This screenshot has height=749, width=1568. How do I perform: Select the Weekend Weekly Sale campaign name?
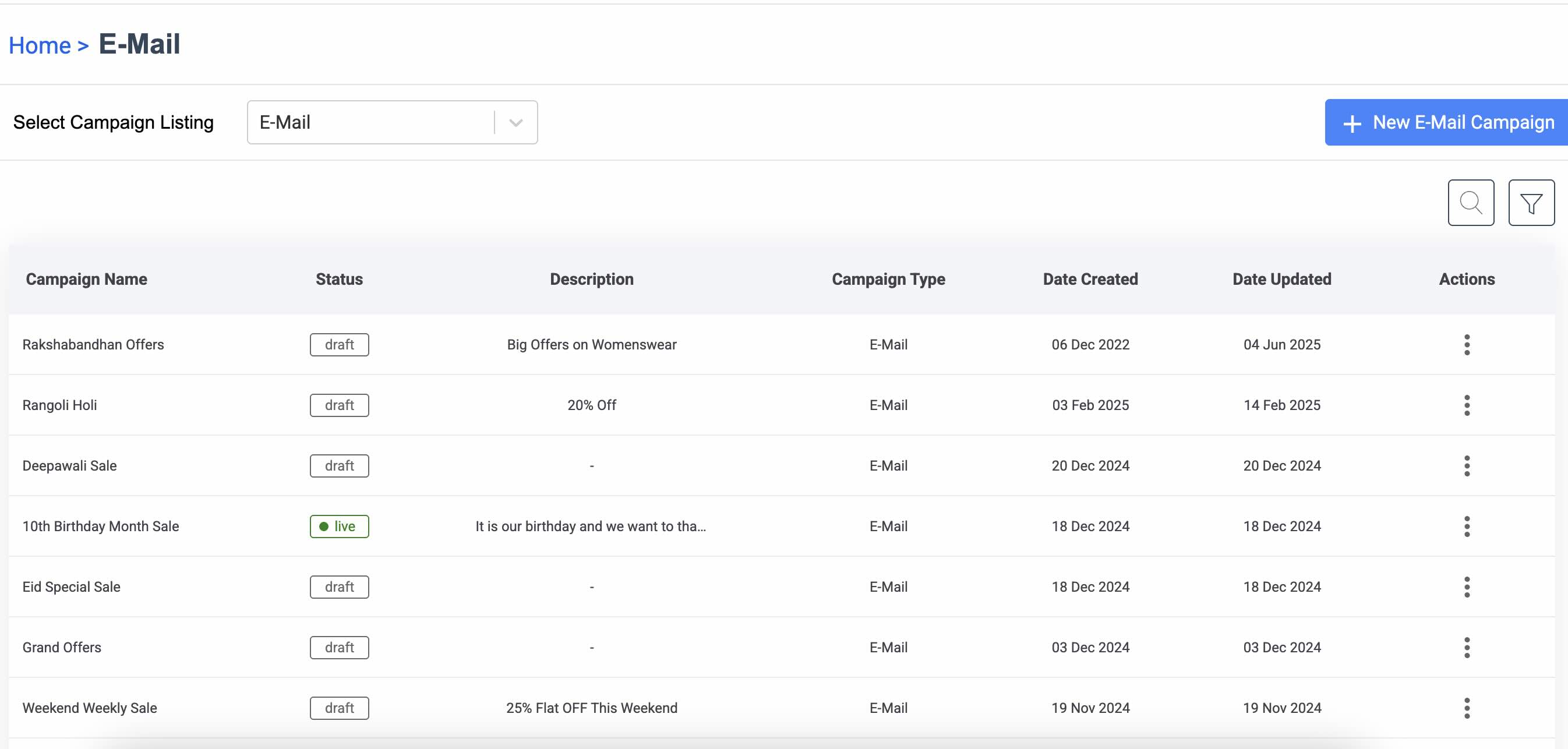coord(90,708)
